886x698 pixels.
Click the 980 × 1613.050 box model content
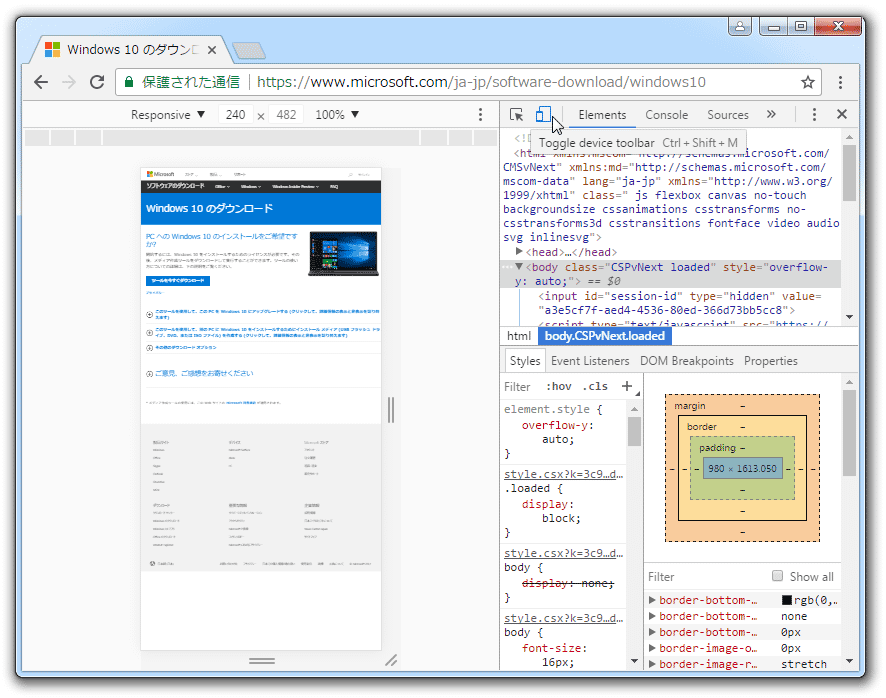click(x=742, y=469)
